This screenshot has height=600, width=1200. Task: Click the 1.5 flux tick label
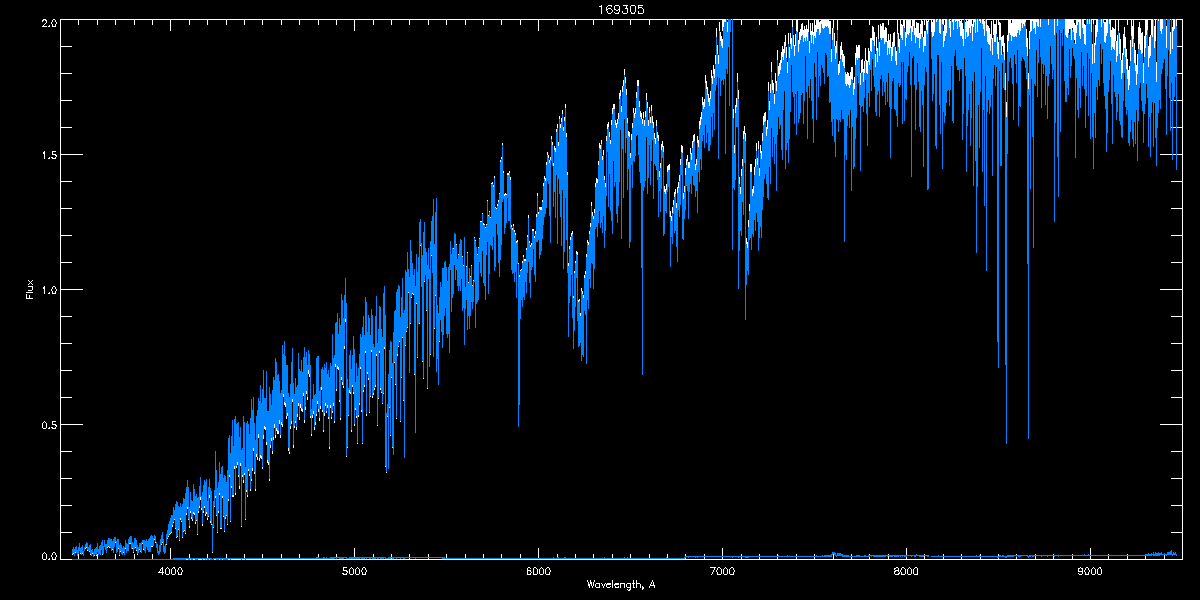(47, 155)
